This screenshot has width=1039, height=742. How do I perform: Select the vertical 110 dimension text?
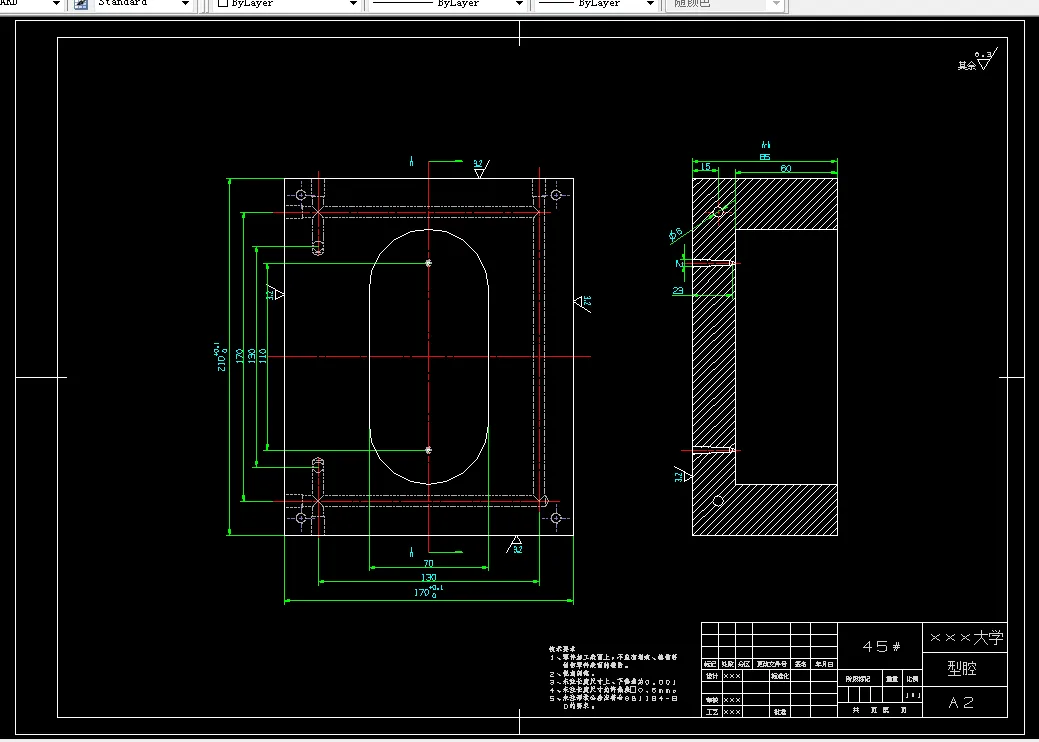point(262,356)
